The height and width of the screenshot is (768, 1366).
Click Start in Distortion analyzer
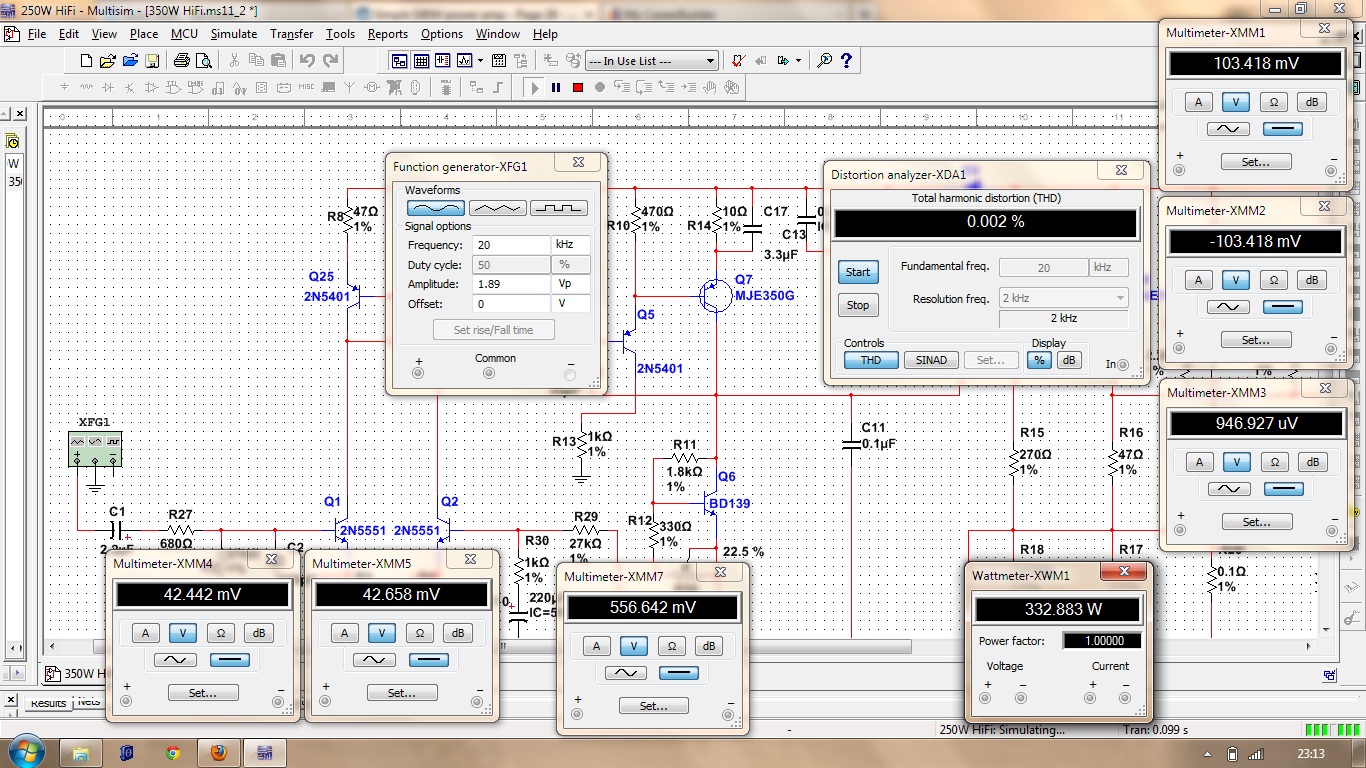[x=858, y=272]
